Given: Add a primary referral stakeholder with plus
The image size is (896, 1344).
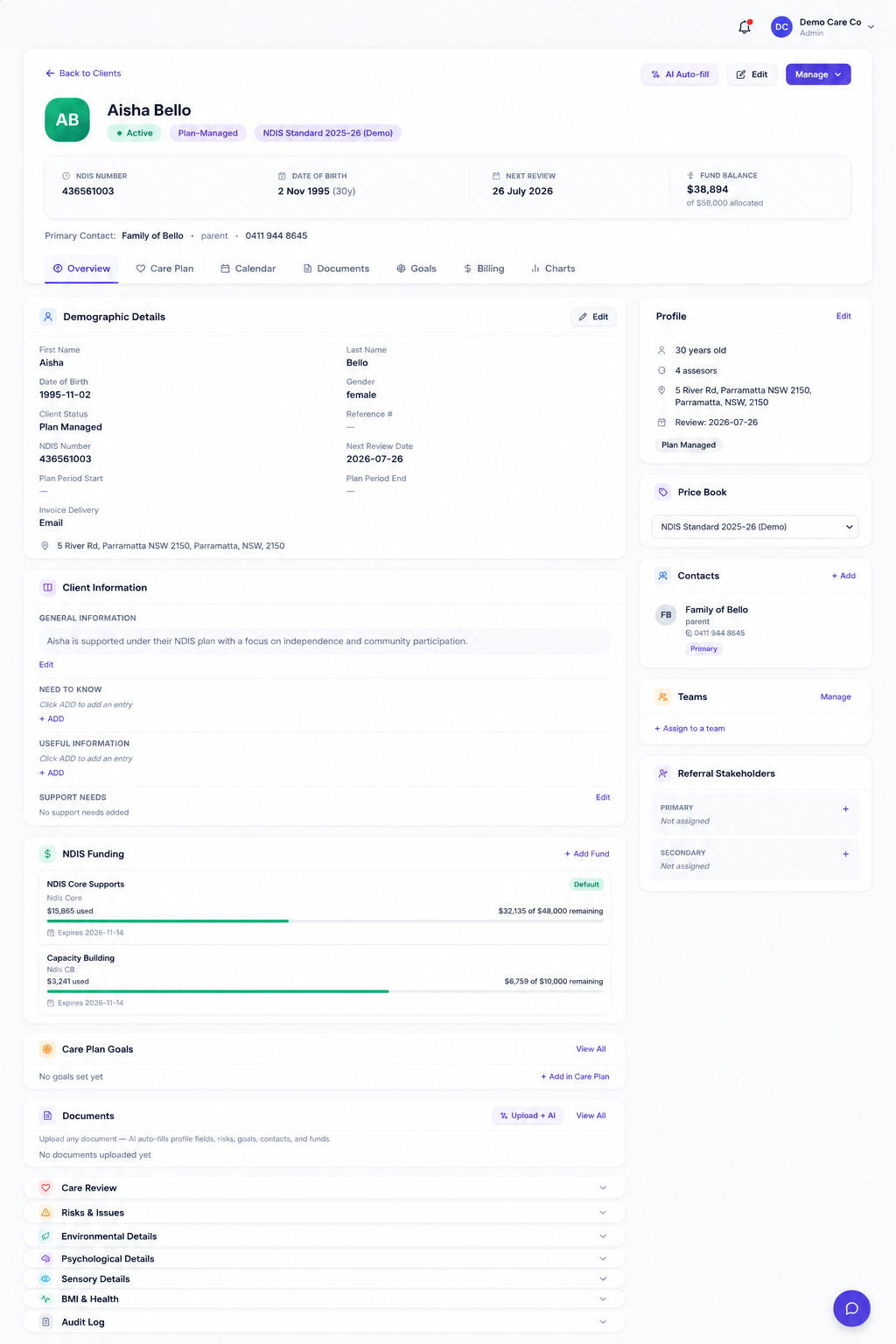Looking at the screenshot, I should pos(845,809).
